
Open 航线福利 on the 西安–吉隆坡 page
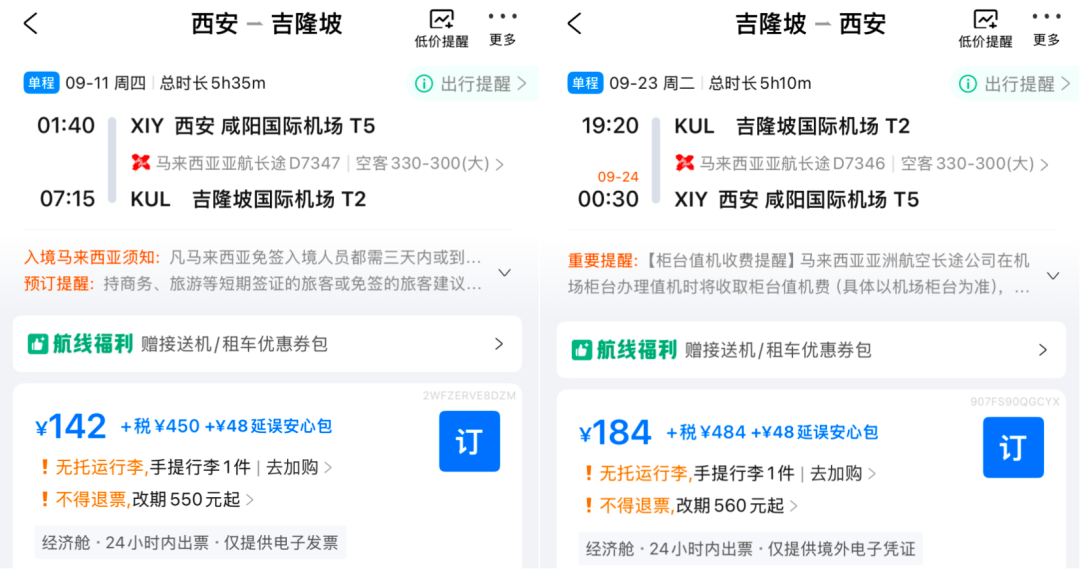tap(267, 344)
